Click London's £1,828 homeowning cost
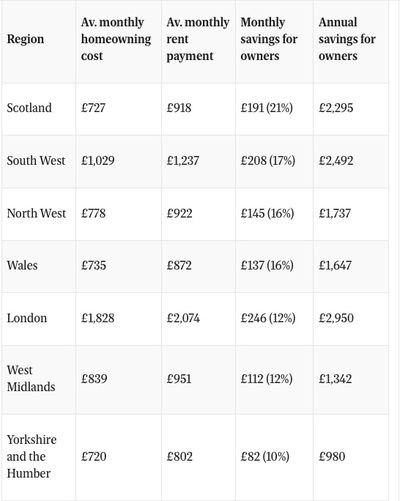Image resolution: width=400 pixels, height=501 pixels. click(x=98, y=318)
